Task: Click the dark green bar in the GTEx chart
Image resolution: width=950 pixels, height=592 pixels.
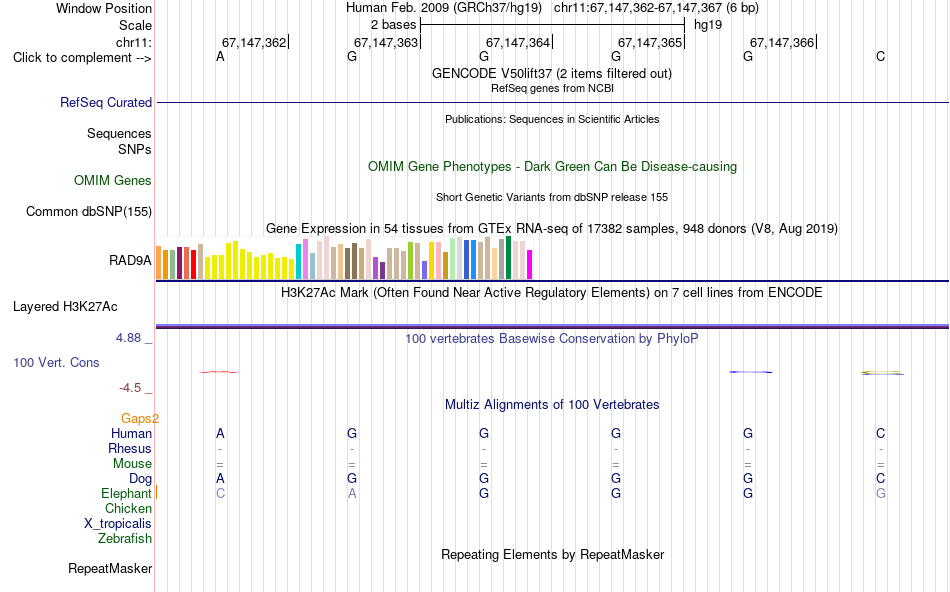Action: pyautogui.click(x=508, y=258)
